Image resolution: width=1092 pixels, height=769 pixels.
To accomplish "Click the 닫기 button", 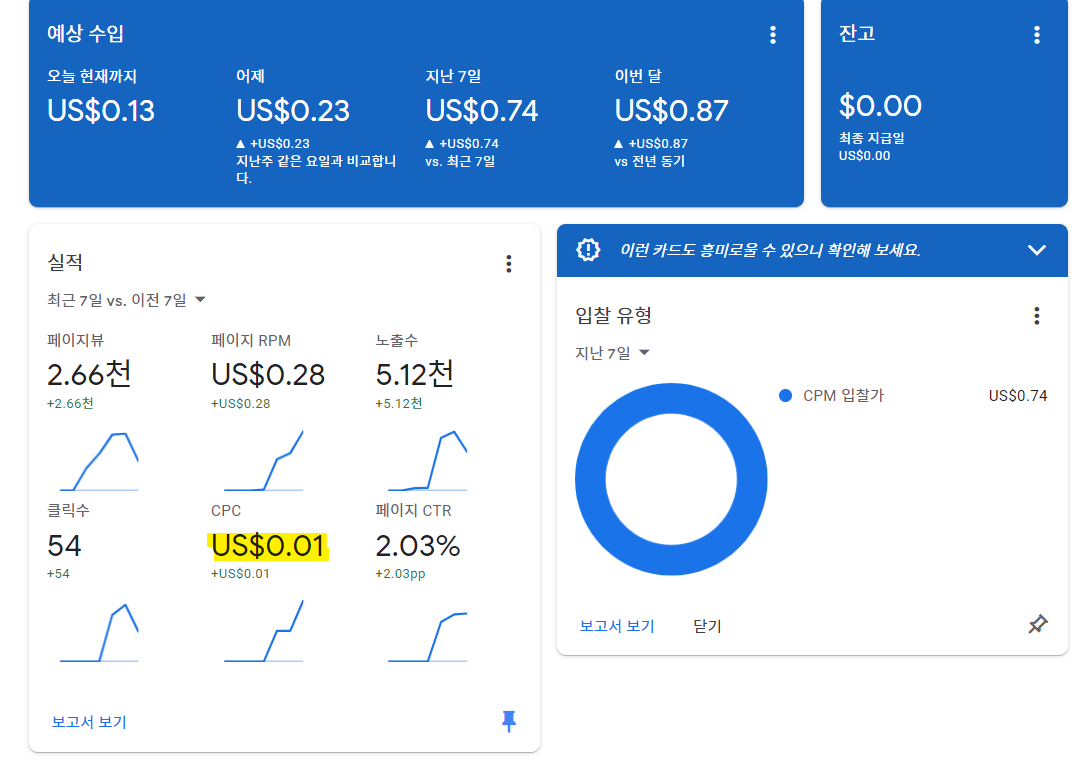I will tap(706, 626).
